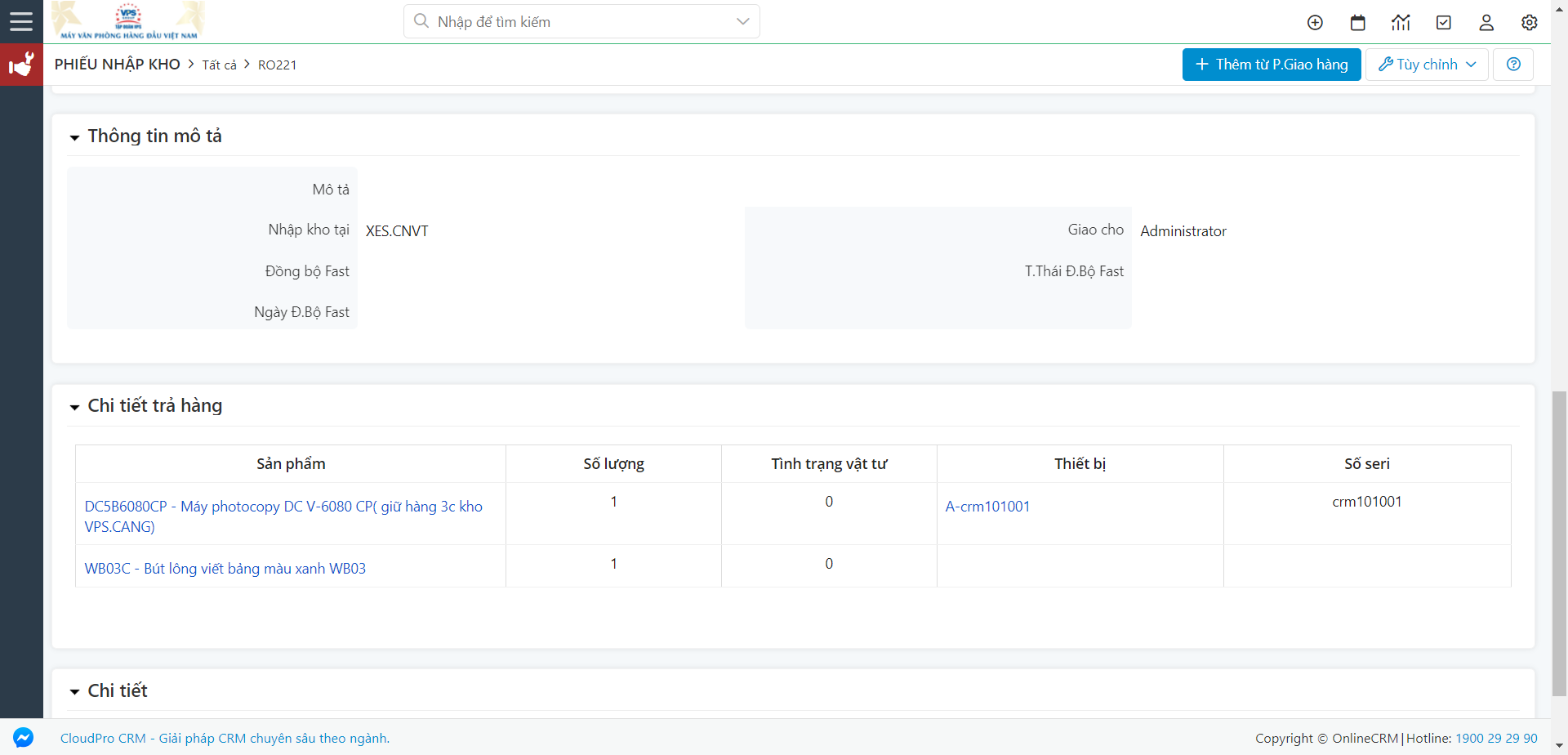
Task: Open the user profile icon
Action: (x=1486, y=23)
